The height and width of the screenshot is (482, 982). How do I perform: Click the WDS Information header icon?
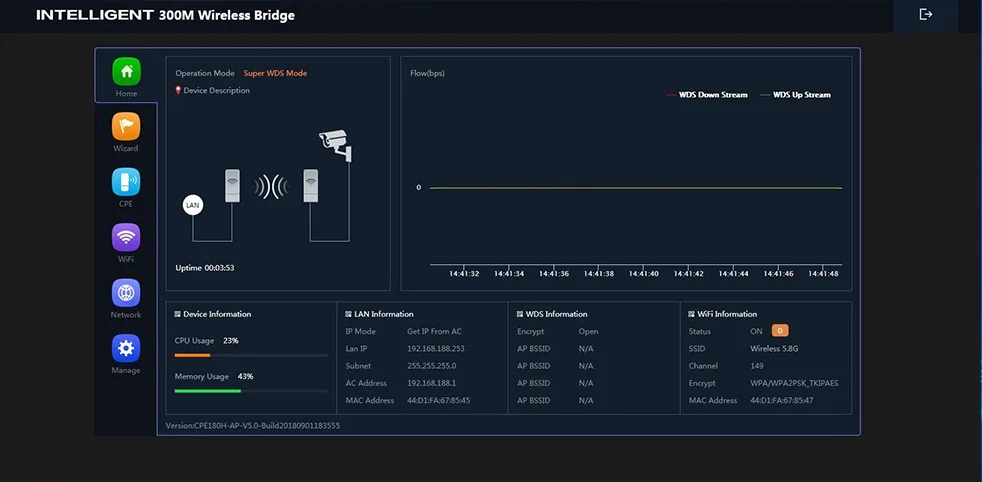point(520,314)
